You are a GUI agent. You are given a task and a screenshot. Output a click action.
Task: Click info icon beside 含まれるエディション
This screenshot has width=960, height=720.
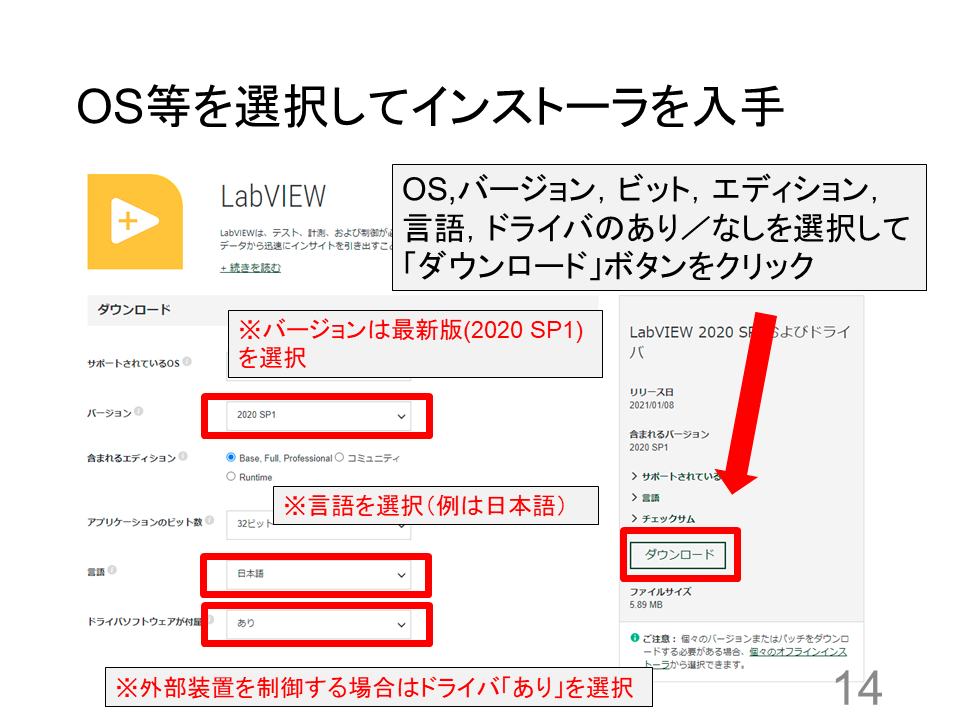pyautogui.click(x=183, y=456)
